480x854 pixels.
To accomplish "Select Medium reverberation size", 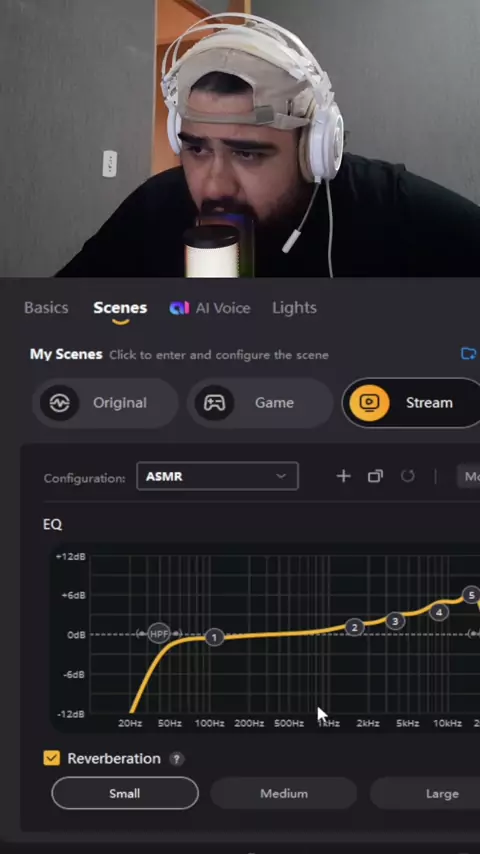I will click(x=284, y=794).
